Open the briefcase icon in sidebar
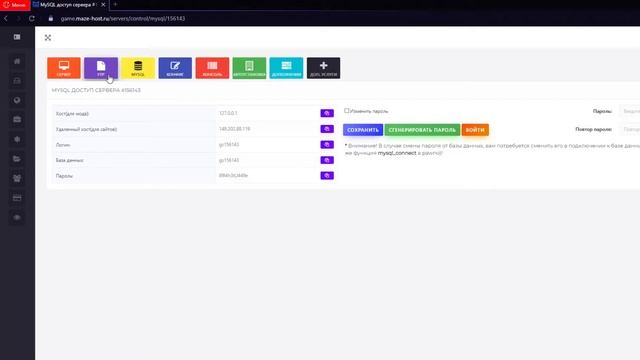The image size is (640, 360). pyautogui.click(x=17, y=120)
